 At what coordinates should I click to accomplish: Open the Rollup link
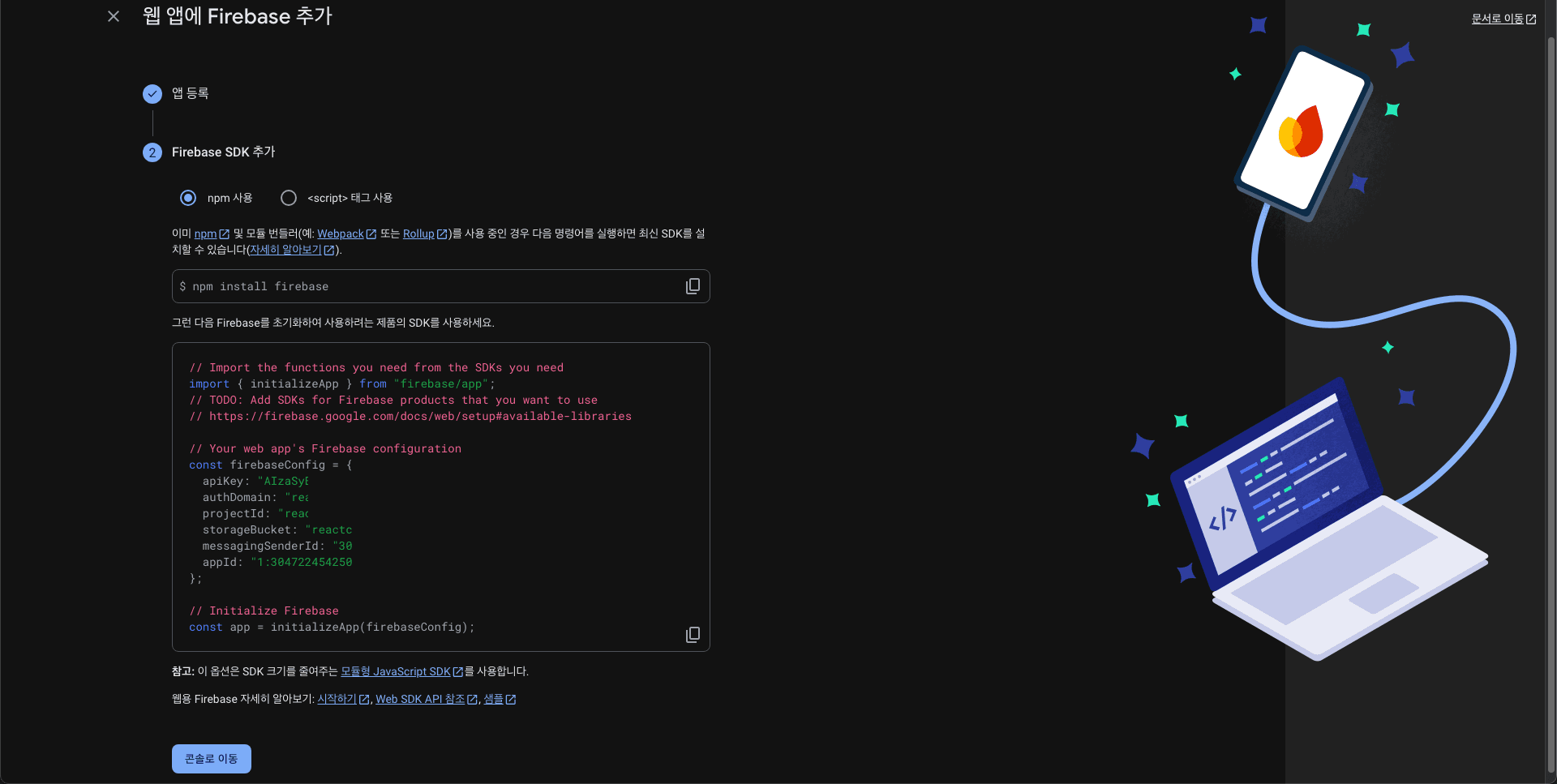point(418,233)
